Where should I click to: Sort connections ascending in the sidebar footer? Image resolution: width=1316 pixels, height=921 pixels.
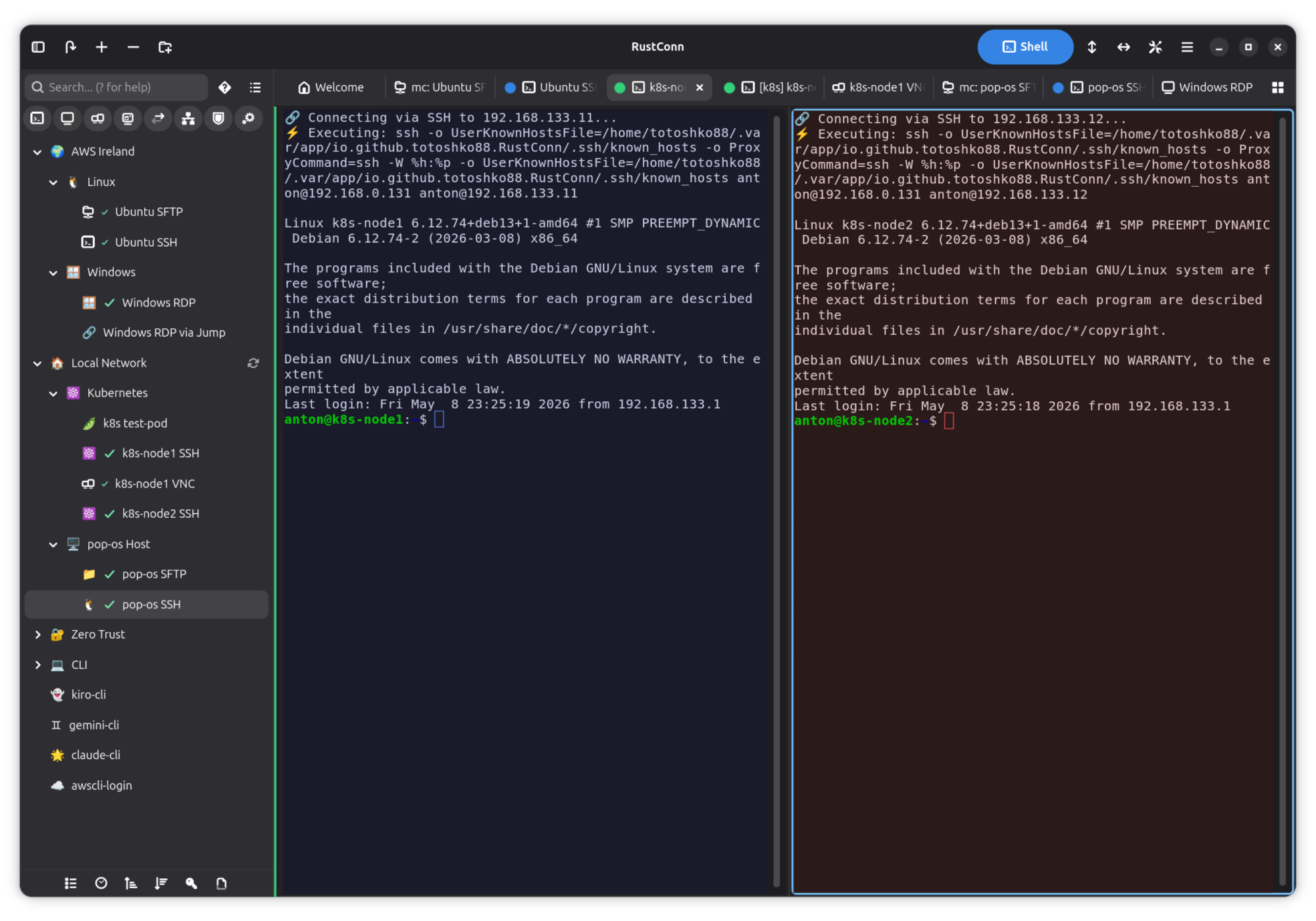click(131, 884)
